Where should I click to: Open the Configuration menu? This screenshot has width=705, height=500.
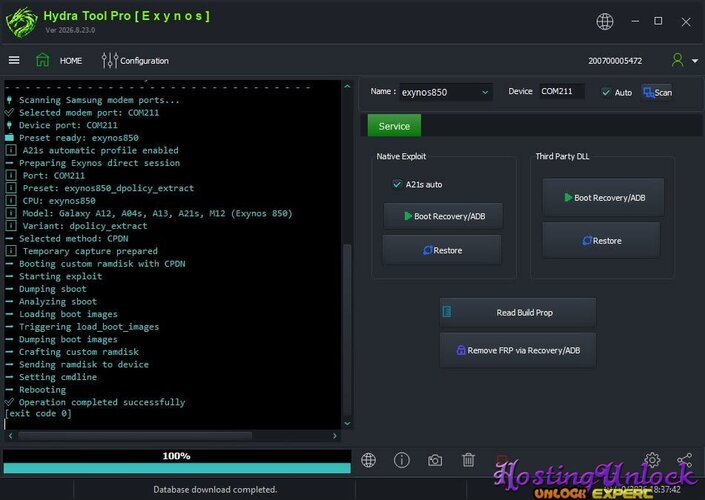coord(144,61)
